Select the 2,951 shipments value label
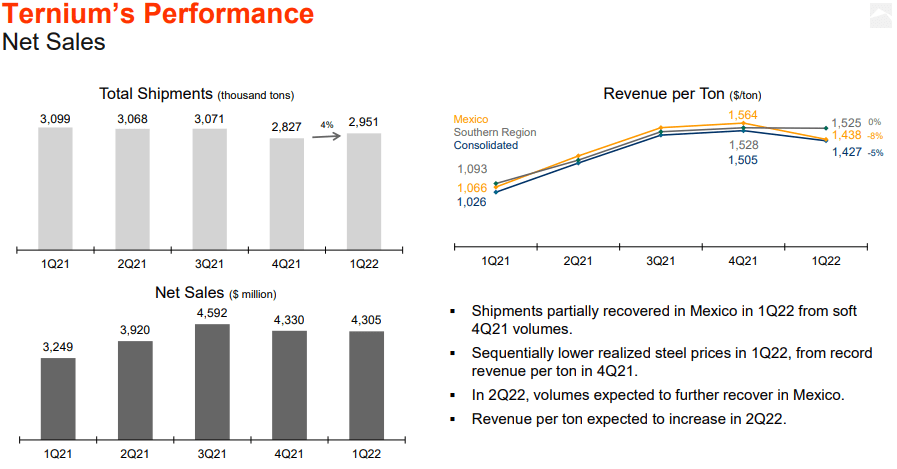This screenshot has width=897, height=469. [x=363, y=122]
